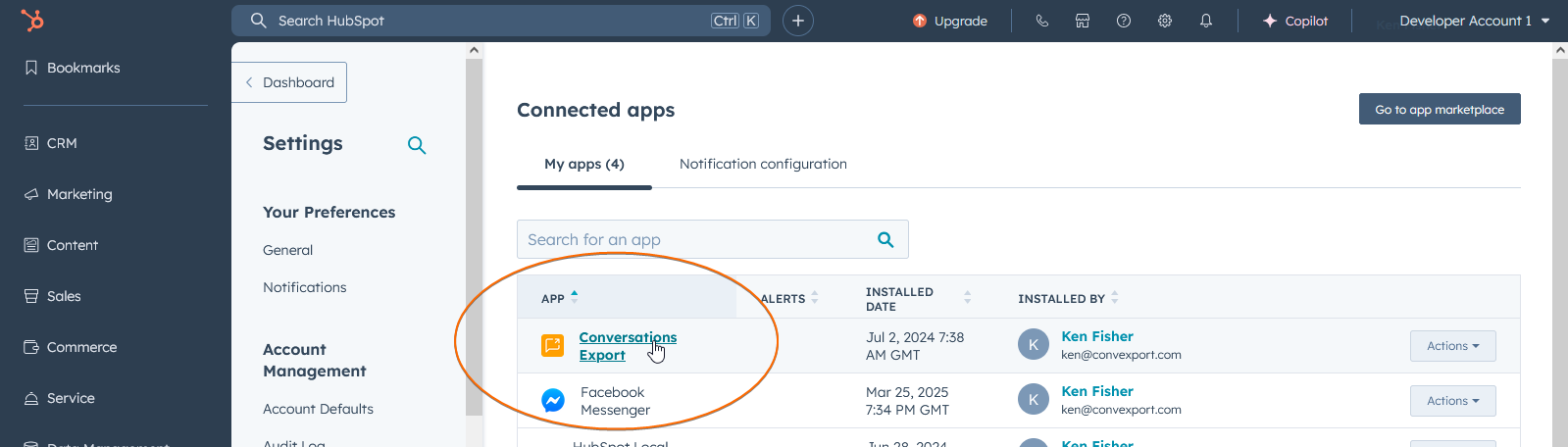Sort by the INSTALLED DATE column
Viewport: 1568px width, 447px height.
point(918,298)
